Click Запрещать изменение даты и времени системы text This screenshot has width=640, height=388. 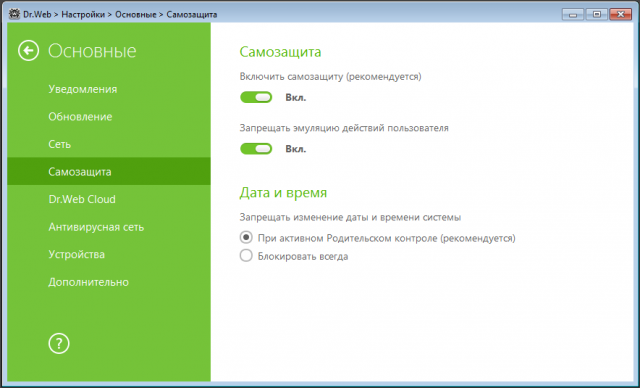pos(350,217)
